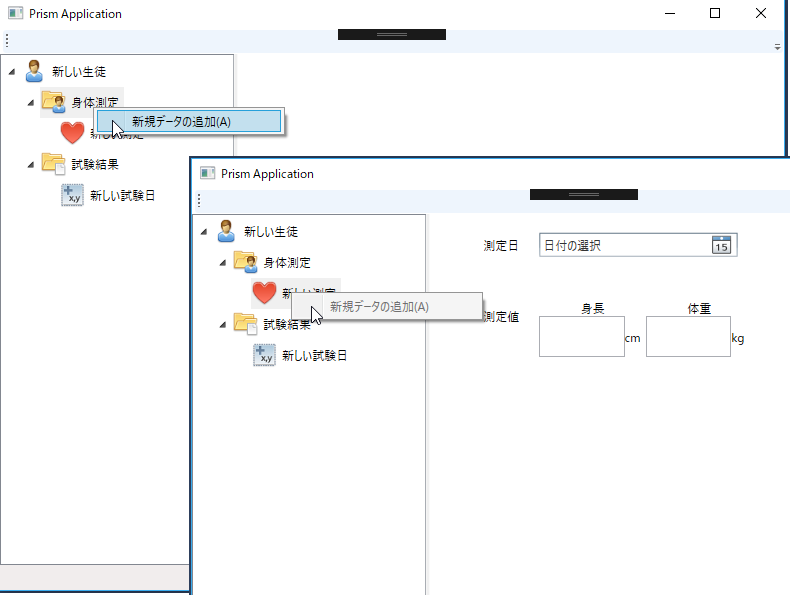Click student icon in back window tree
This screenshot has width=790, height=595.
[x=34, y=71]
